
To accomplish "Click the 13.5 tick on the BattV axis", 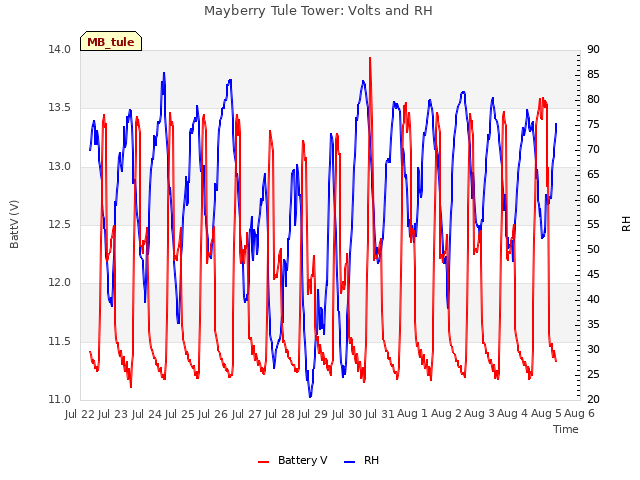I will [x=59, y=108].
